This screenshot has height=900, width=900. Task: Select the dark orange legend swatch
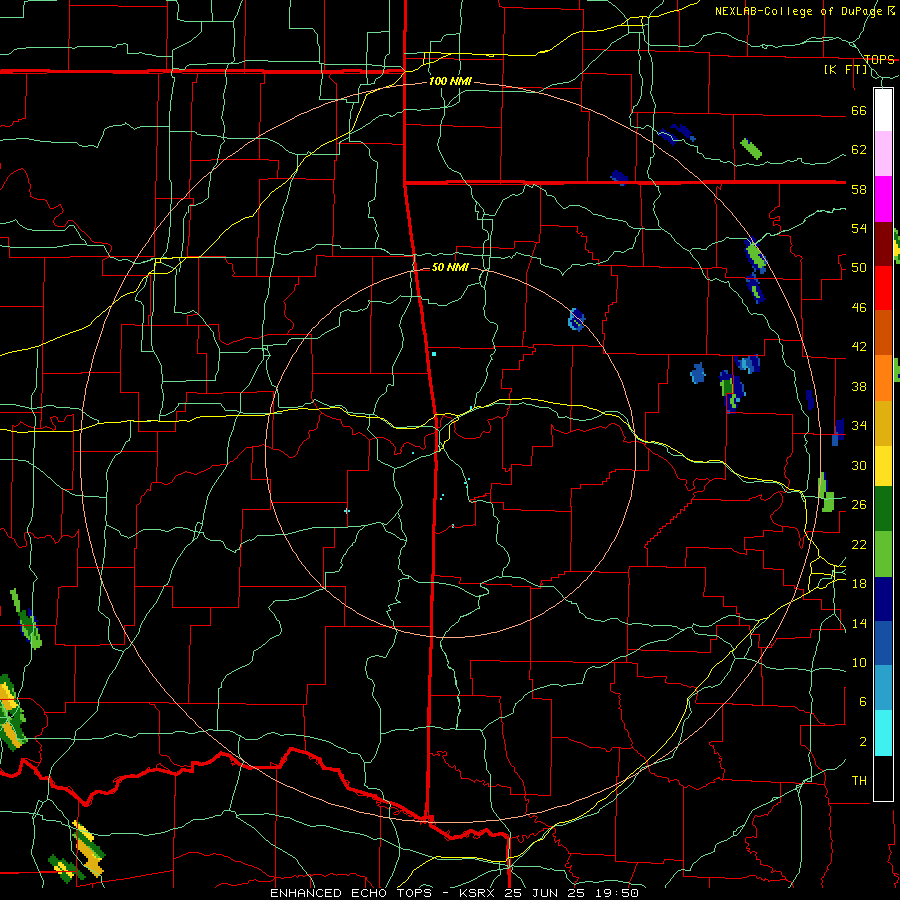pyautogui.click(x=883, y=333)
